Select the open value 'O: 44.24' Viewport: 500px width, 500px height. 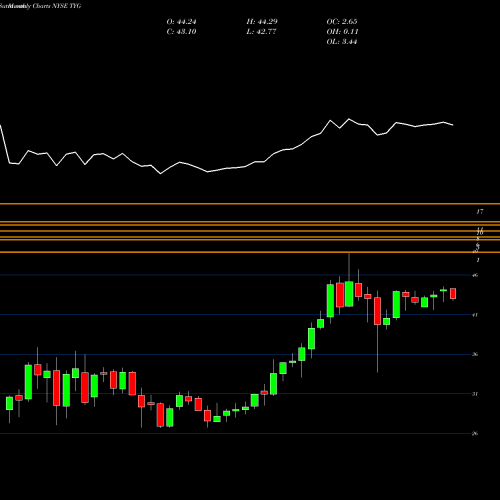(181, 22)
